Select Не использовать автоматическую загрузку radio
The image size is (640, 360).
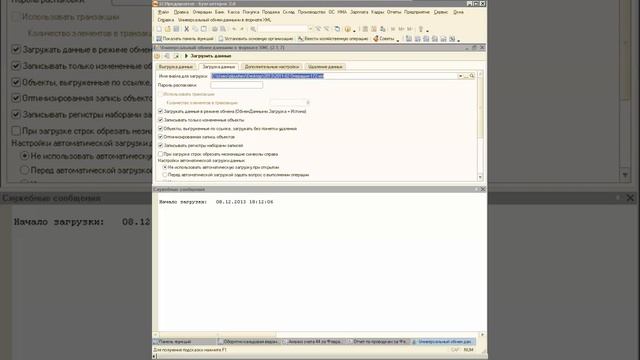click(165, 167)
